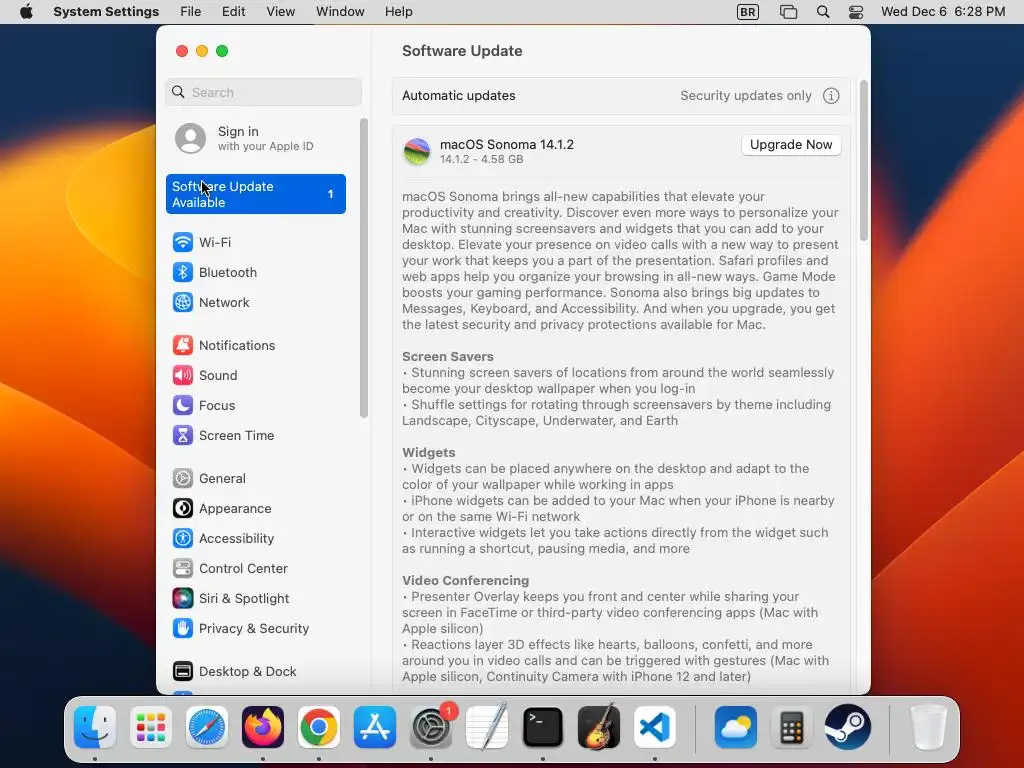Click the main pane vertical scrollbar
Viewport: 1024px width, 768px height.
863,161
